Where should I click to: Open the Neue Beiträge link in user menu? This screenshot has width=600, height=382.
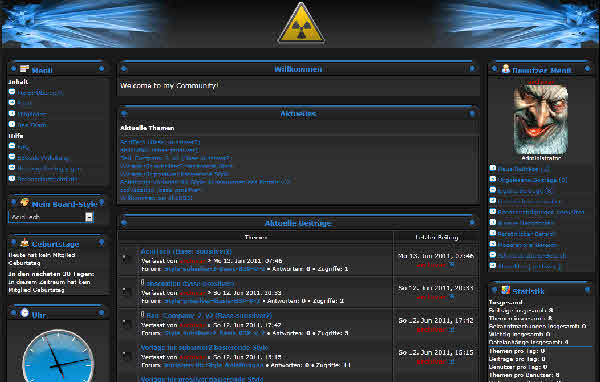pyautogui.click(x=523, y=169)
